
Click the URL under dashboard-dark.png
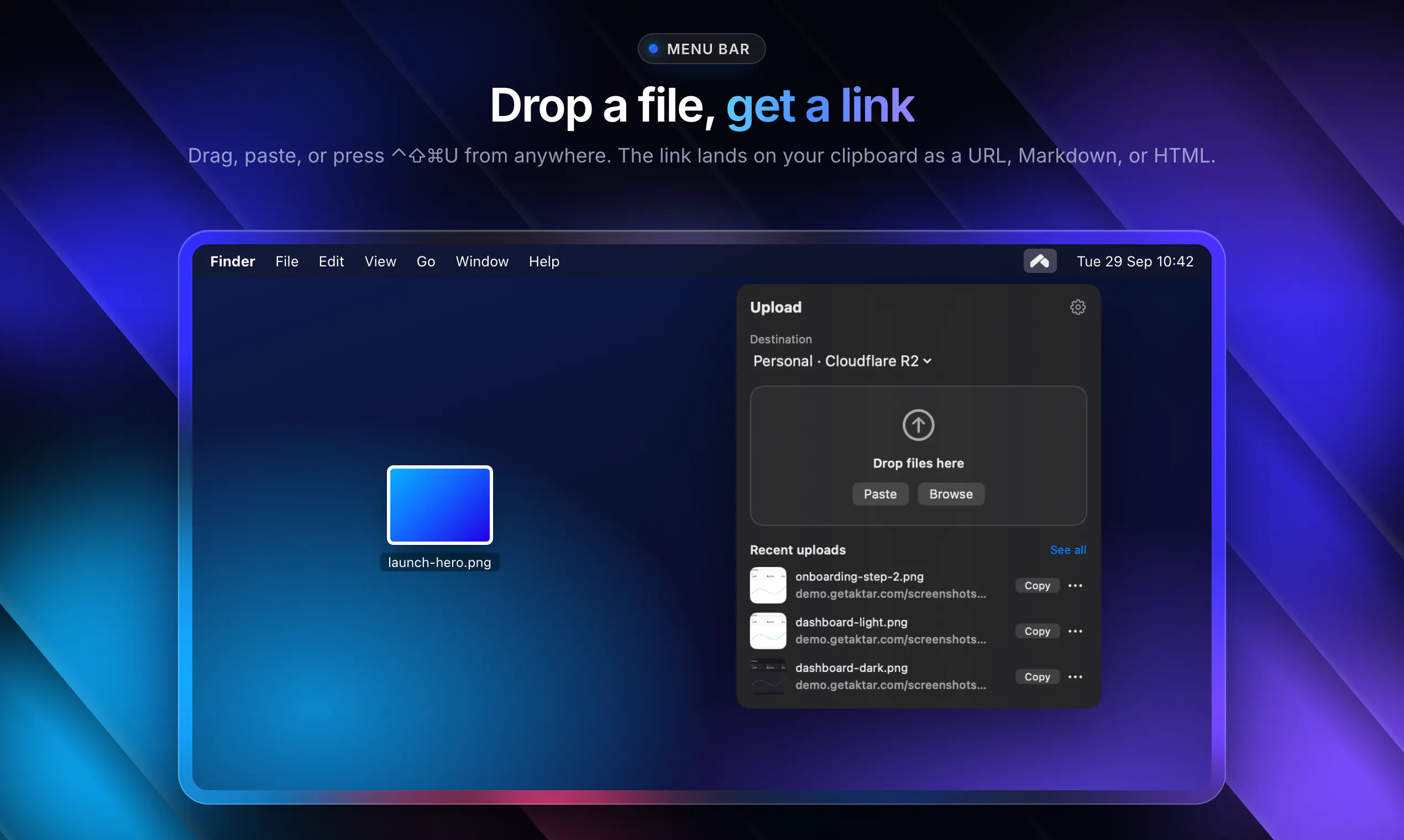(890, 684)
